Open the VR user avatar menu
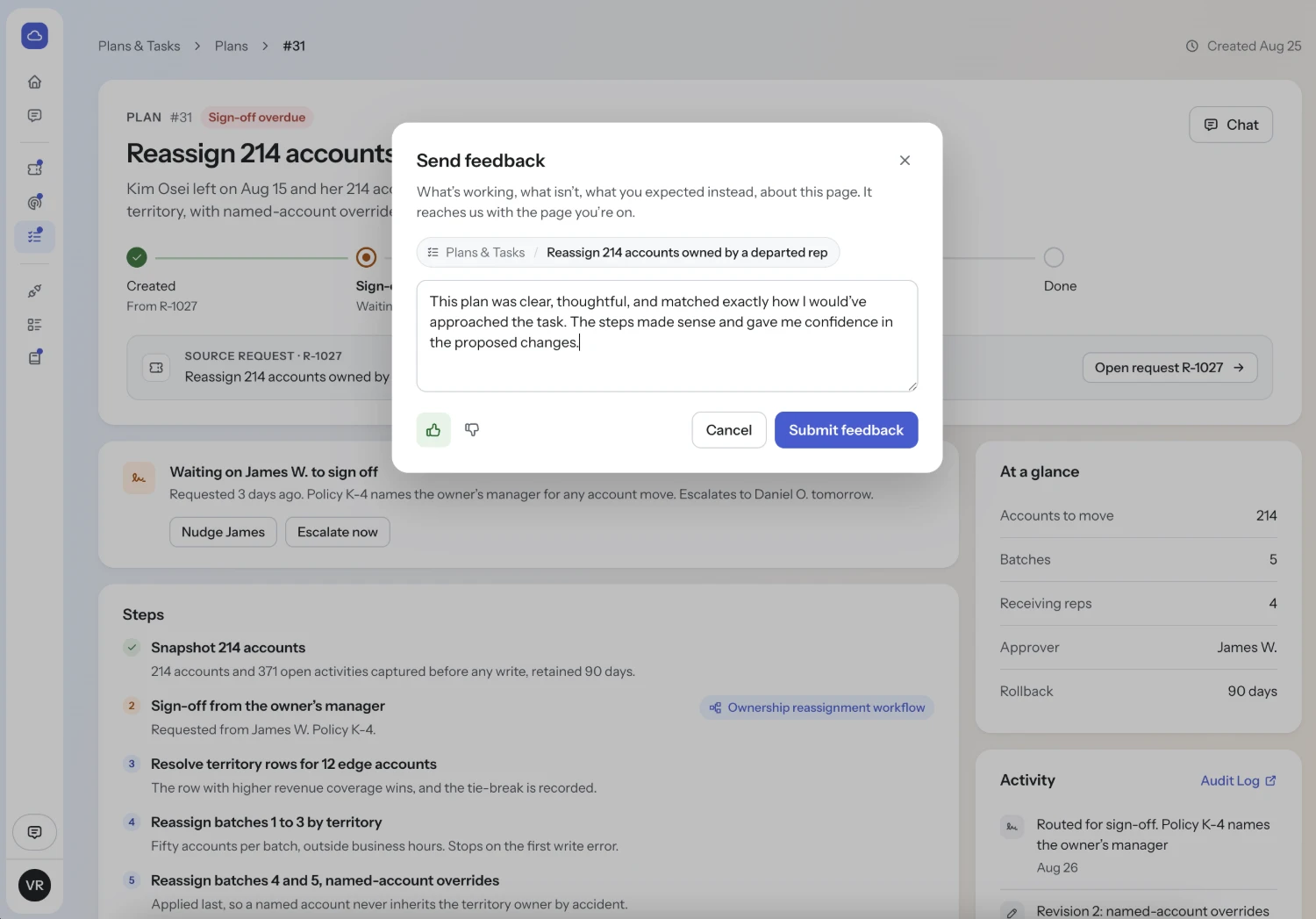Viewport: 1316px width, 919px height. 35,886
